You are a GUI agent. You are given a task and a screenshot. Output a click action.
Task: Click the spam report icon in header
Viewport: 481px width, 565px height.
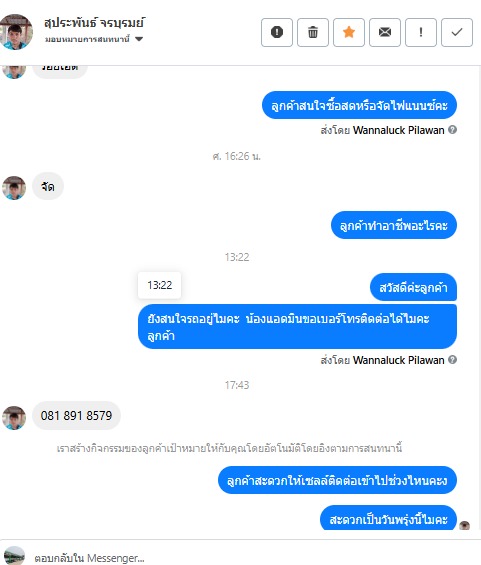pos(277,32)
